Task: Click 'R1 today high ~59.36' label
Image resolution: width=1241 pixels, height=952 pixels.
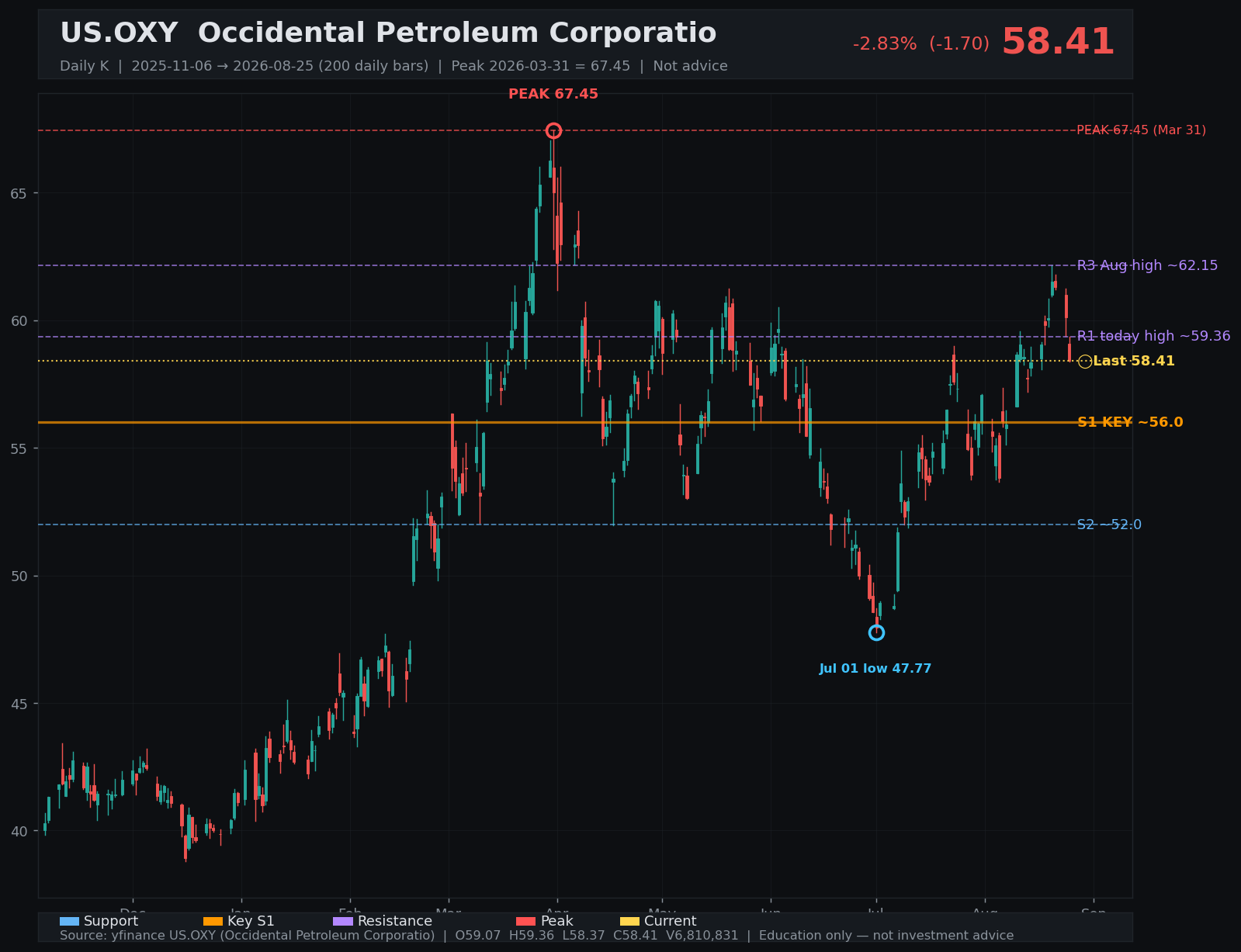Action: click(x=1154, y=336)
